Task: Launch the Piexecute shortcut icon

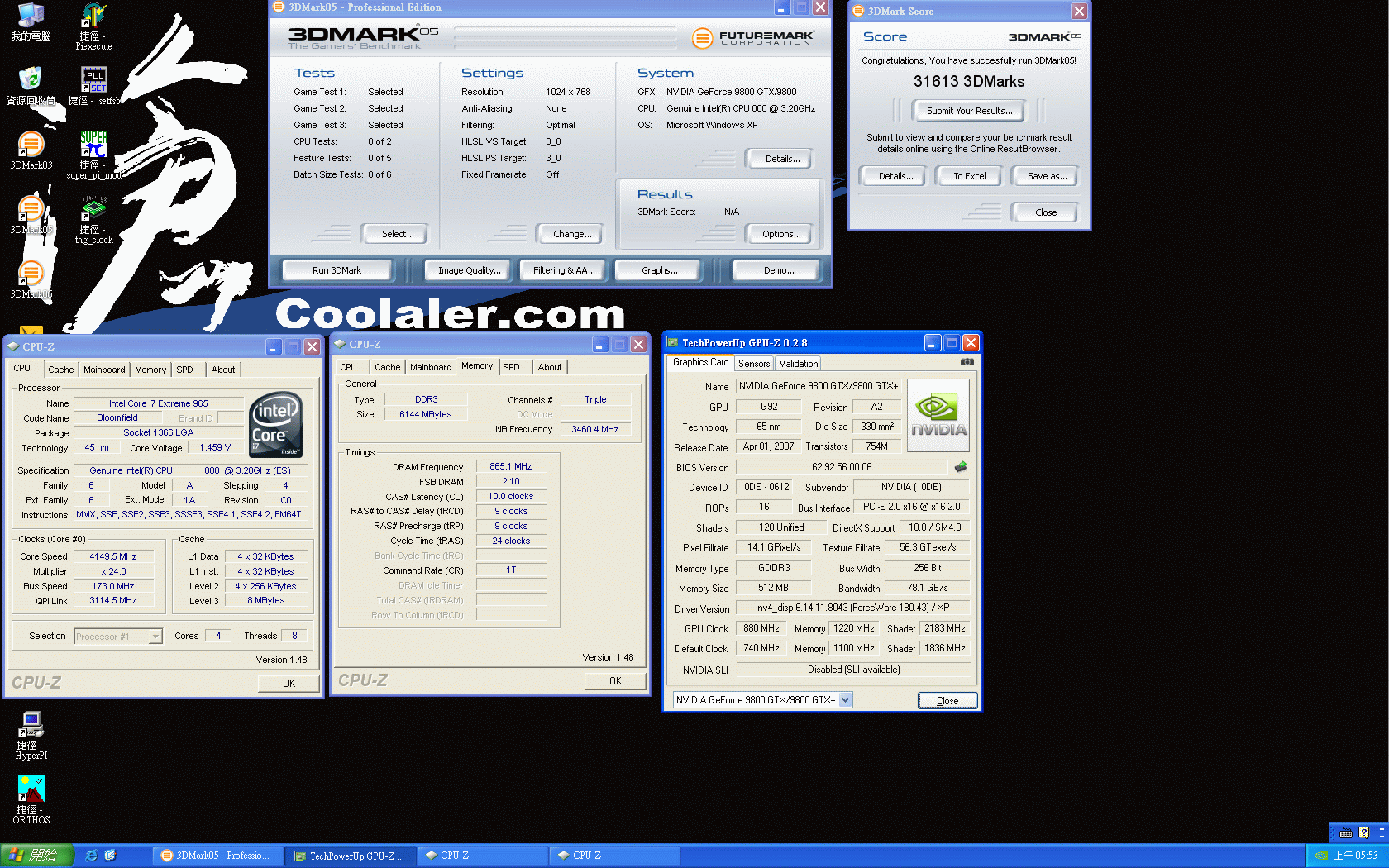Action: (93, 26)
